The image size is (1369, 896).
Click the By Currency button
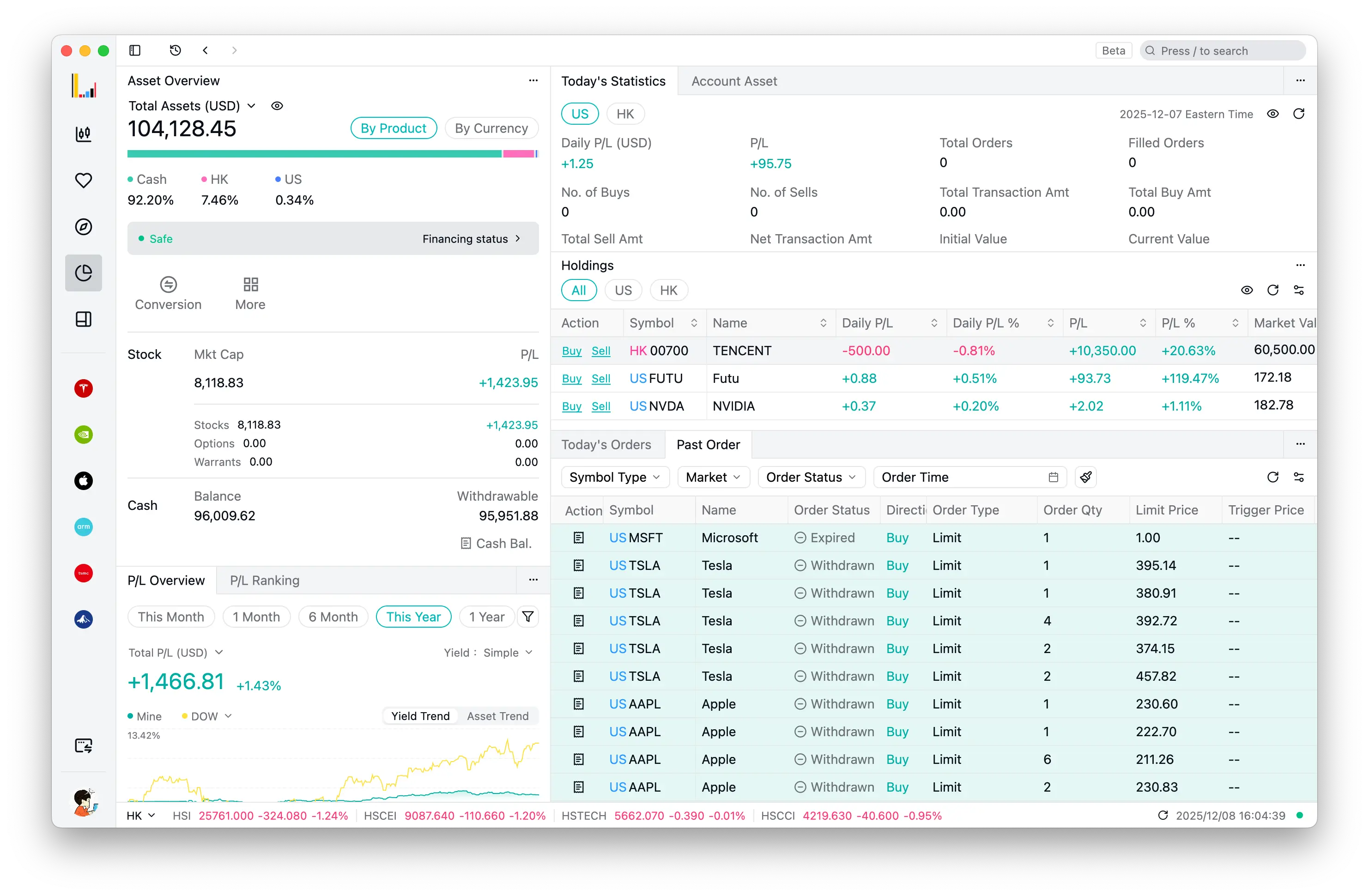click(x=491, y=128)
